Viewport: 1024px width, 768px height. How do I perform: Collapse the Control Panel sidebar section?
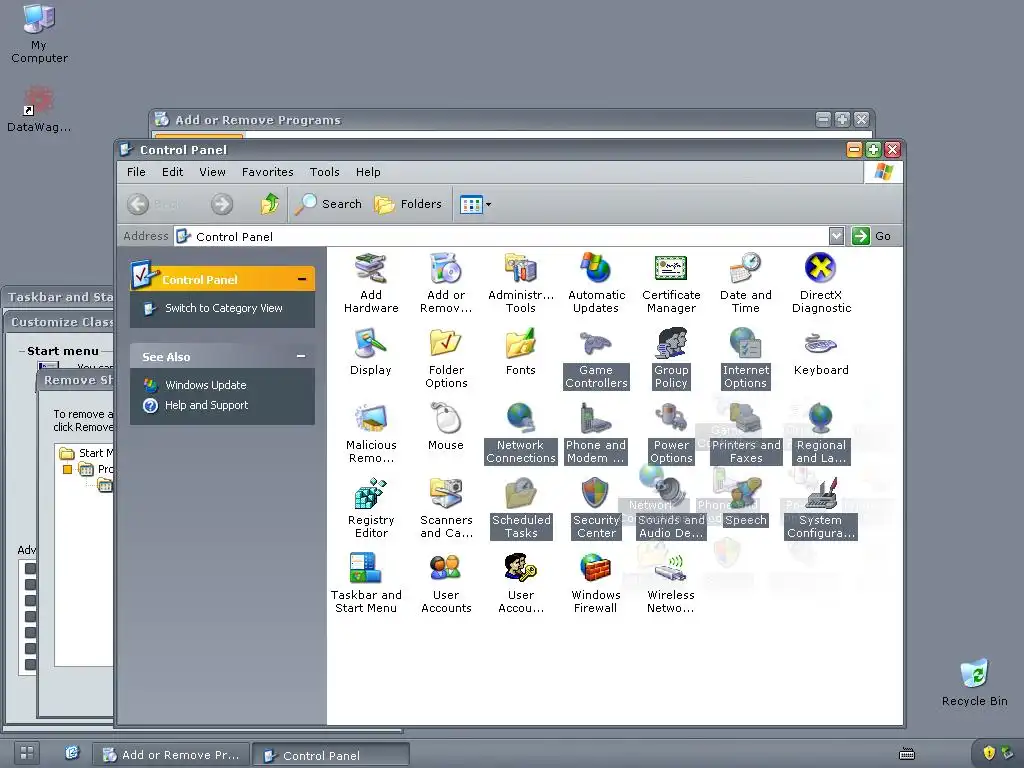pos(302,279)
